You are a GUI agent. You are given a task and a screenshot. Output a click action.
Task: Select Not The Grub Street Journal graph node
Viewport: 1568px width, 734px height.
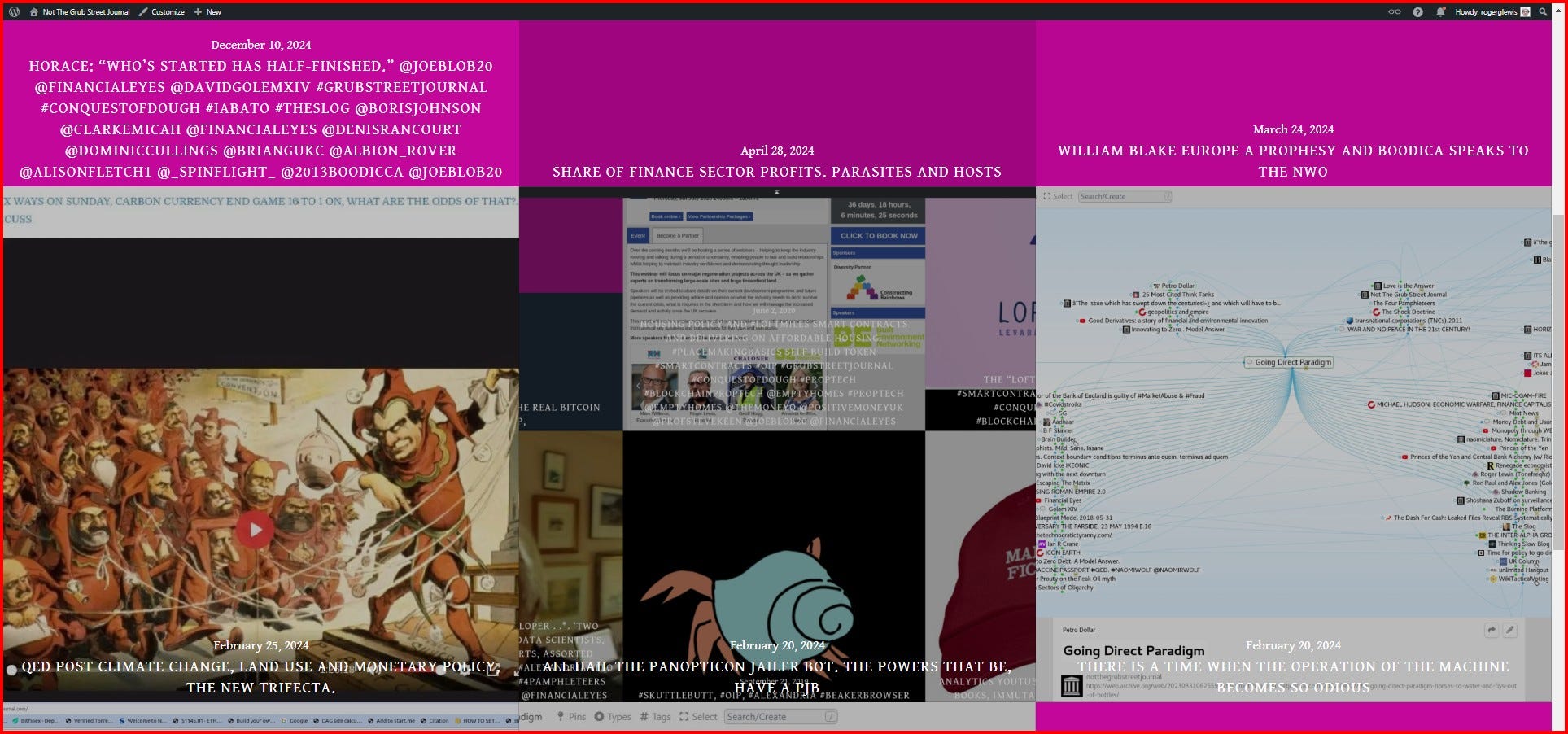click(x=1404, y=295)
